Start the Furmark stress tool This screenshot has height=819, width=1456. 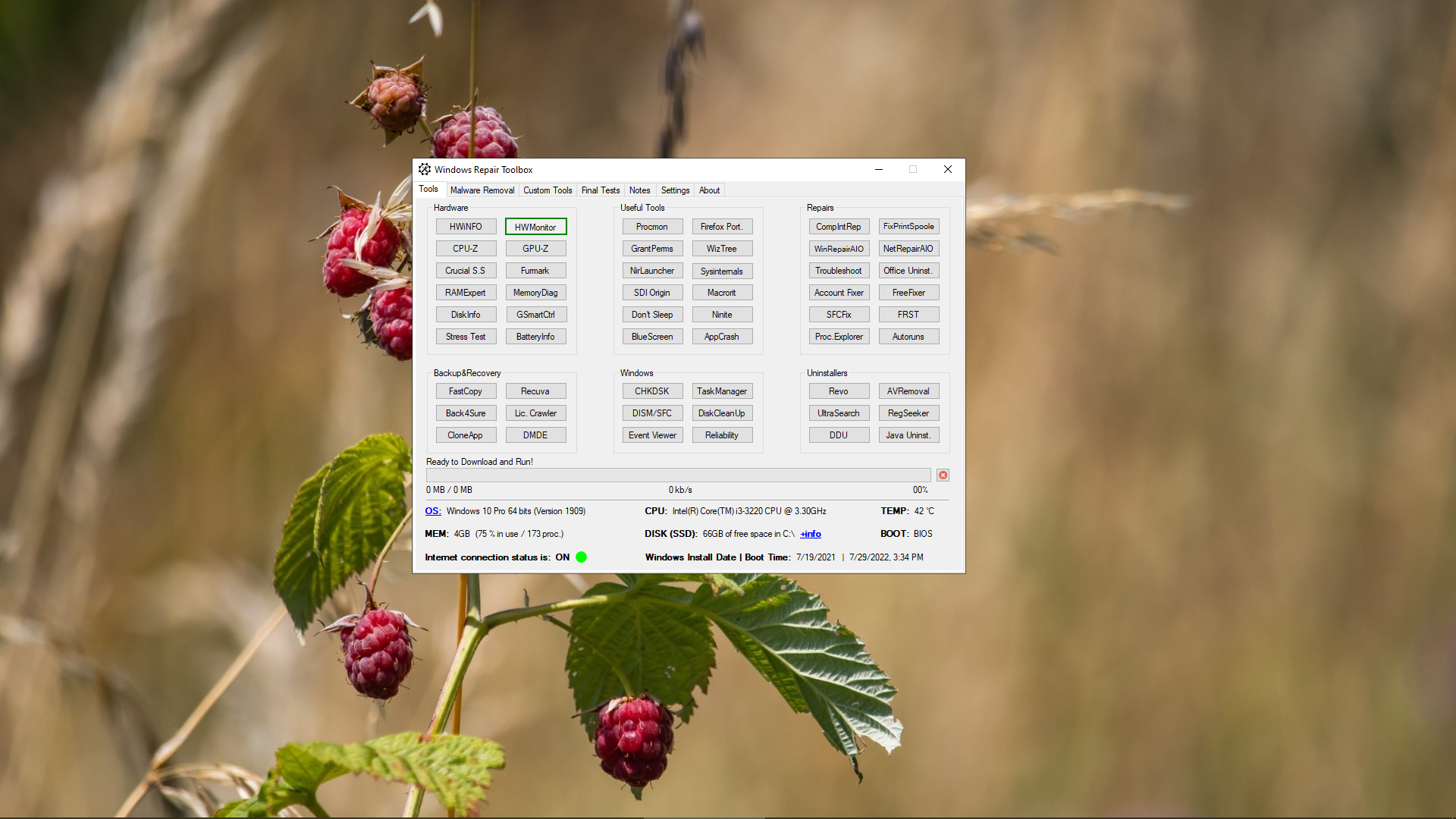535,271
